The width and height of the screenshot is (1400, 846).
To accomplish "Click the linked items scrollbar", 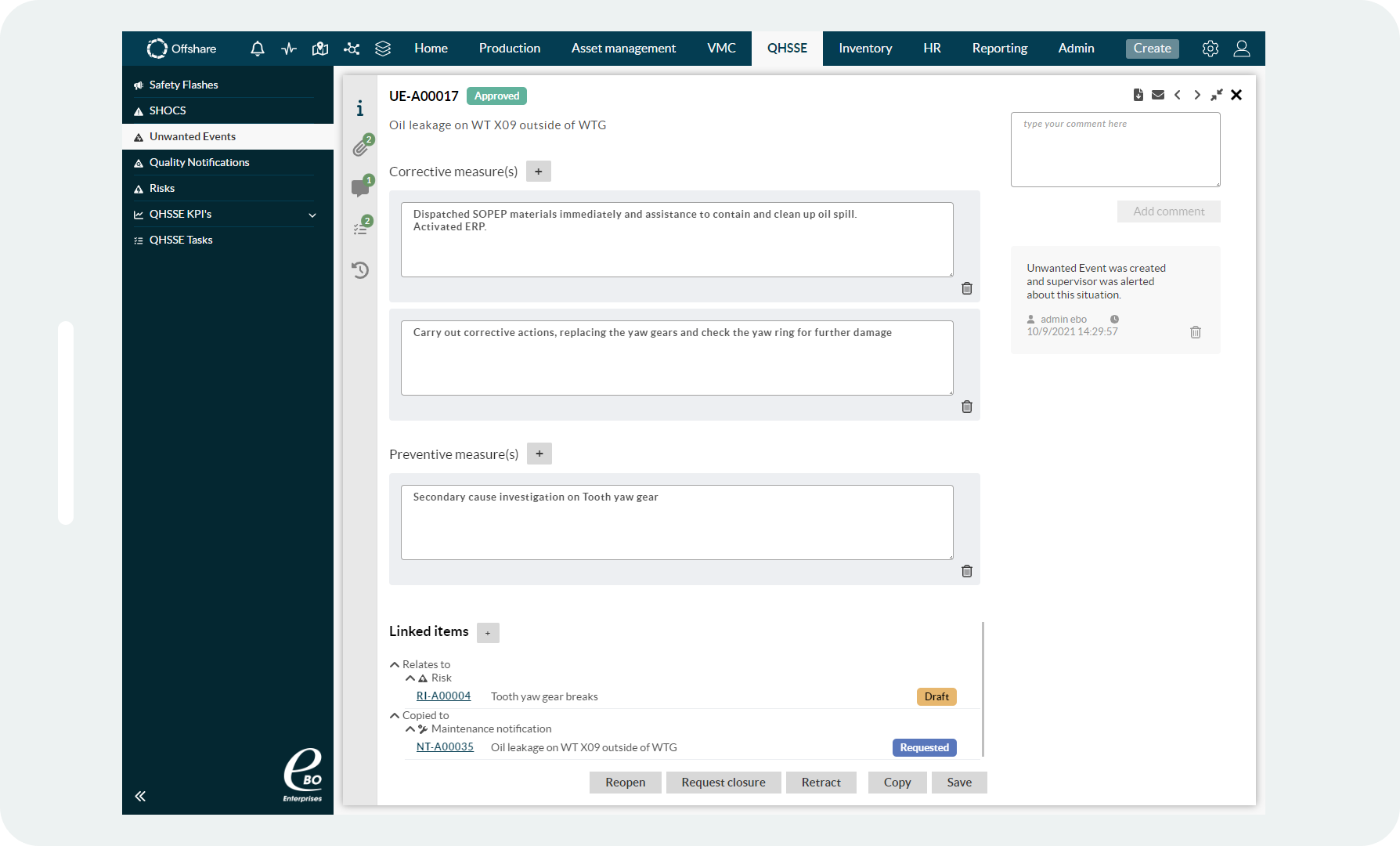I will tap(983, 689).
